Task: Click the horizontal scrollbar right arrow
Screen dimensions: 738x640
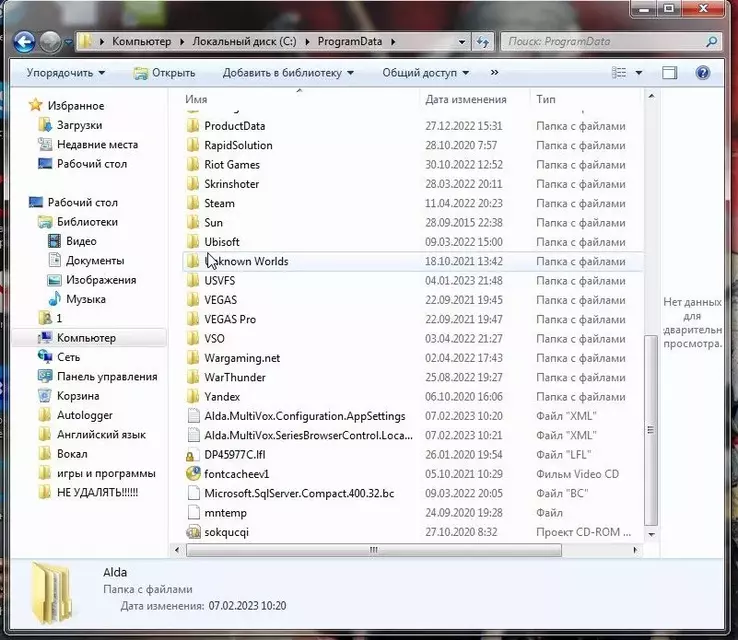Action: pyautogui.click(x=635, y=550)
